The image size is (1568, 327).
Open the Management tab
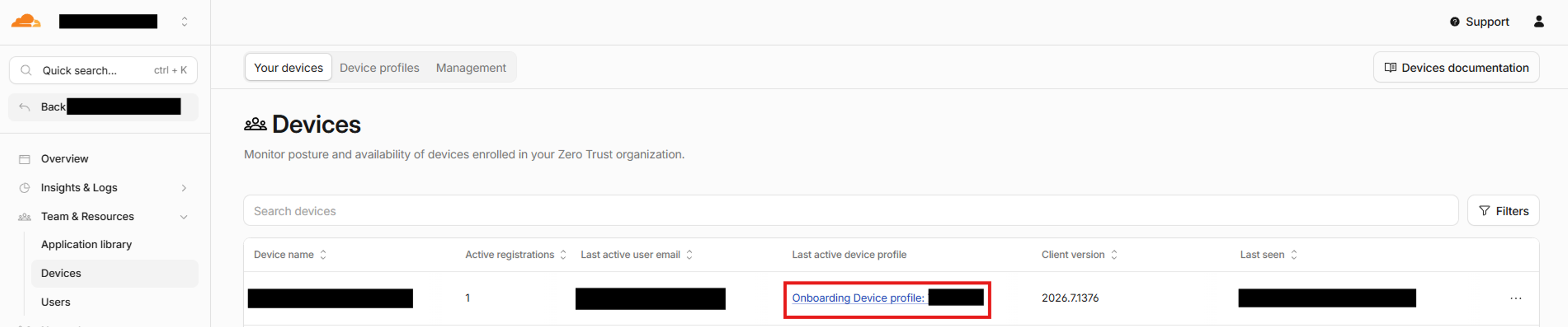click(x=470, y=67)
